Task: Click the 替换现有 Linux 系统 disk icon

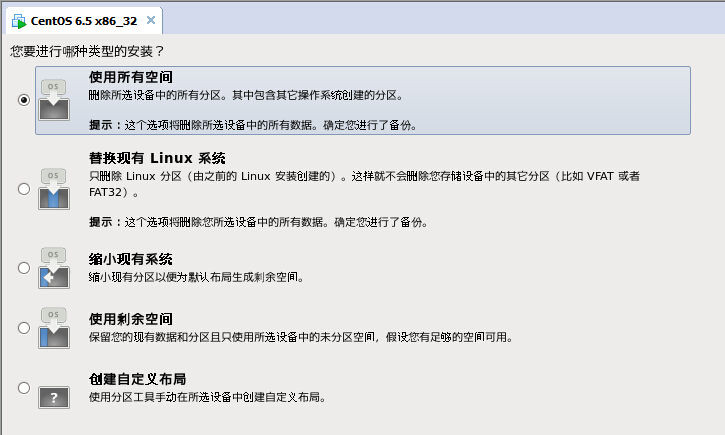Action: [54, 188]
